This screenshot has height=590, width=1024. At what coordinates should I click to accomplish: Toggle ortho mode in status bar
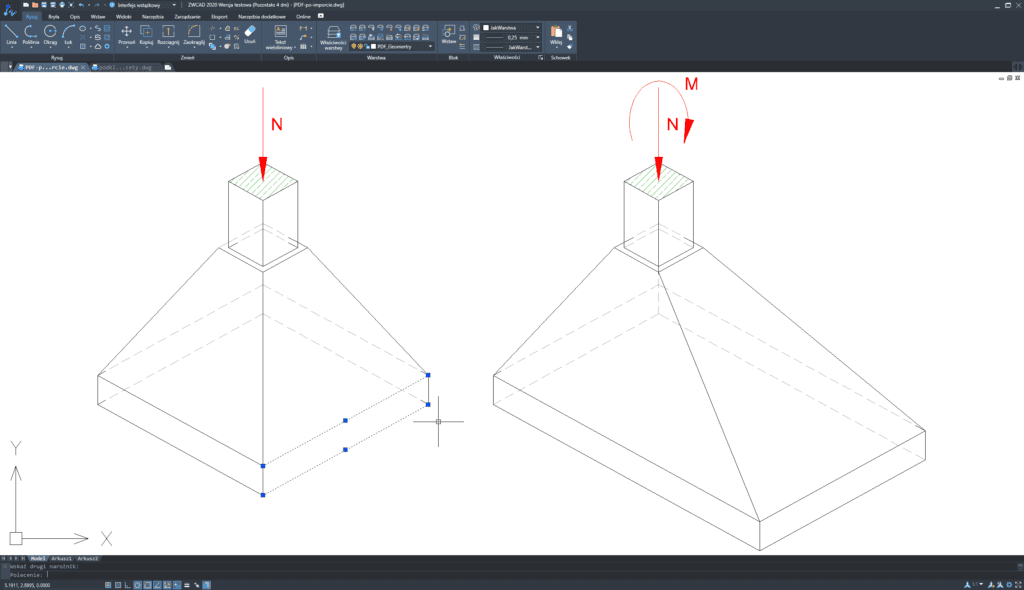(x=127, y=585)
